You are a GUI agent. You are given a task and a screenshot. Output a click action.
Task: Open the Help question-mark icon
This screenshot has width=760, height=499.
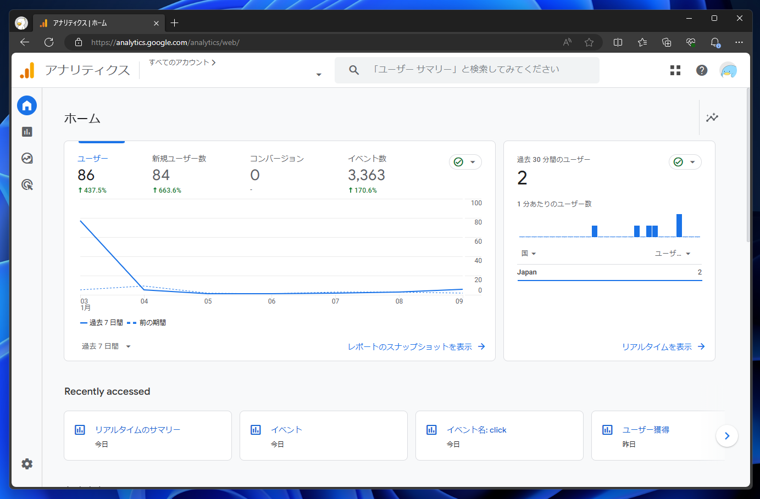tap(701, 70)
